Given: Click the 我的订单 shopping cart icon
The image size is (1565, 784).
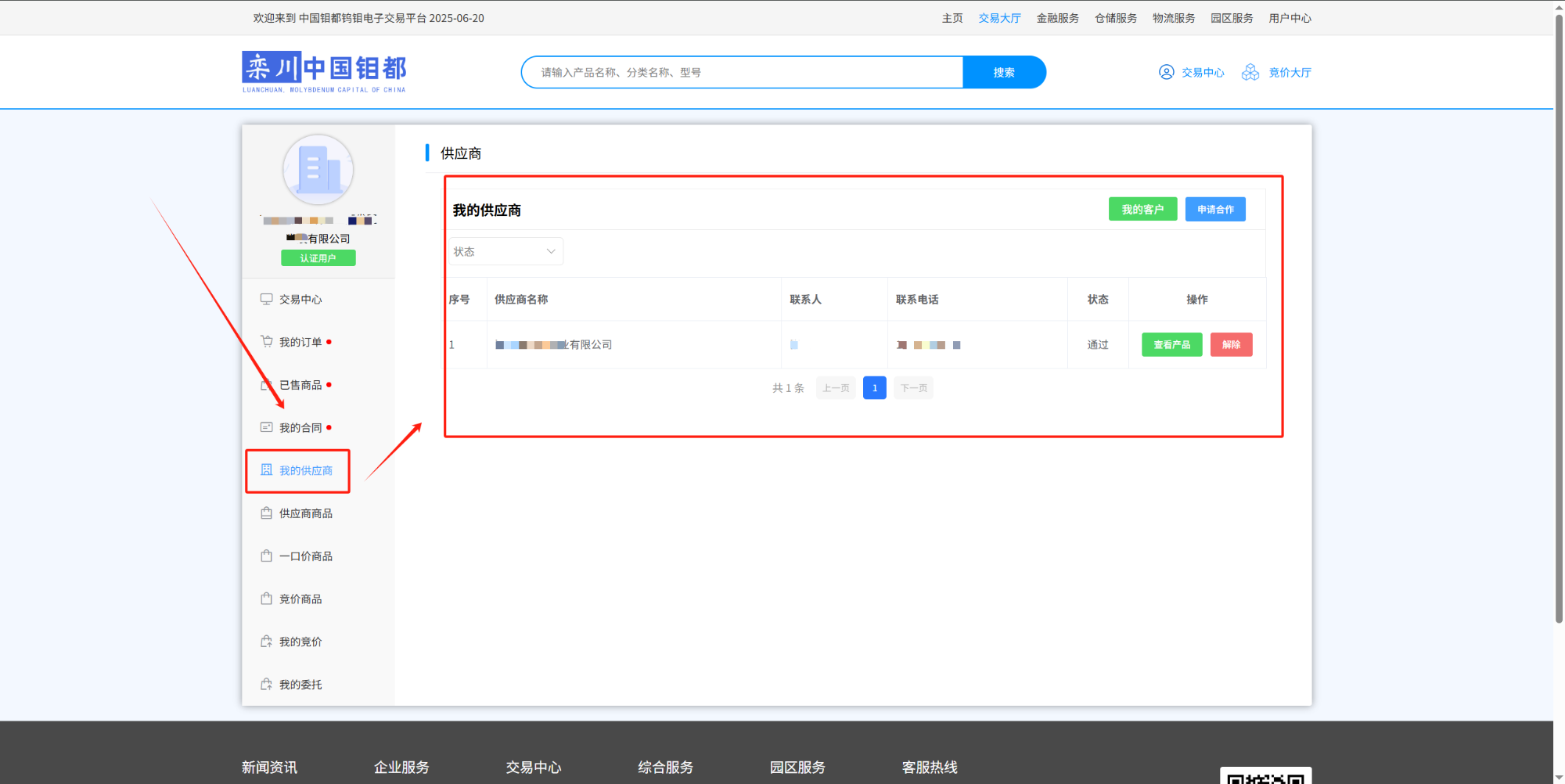Looking at the screenshot, I should tap(266, 341).
